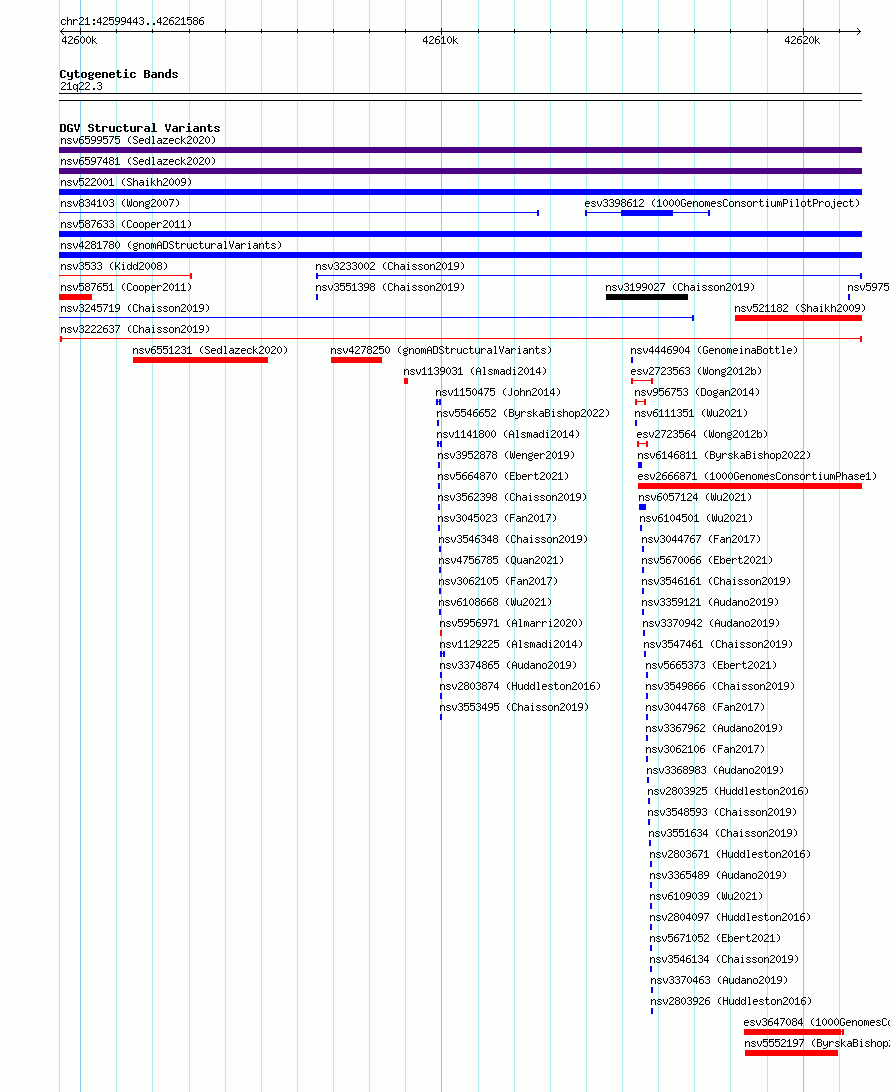
Task: Open nsv3222637 (Chaisson2019) label
Action: click(x=135, y=329)
